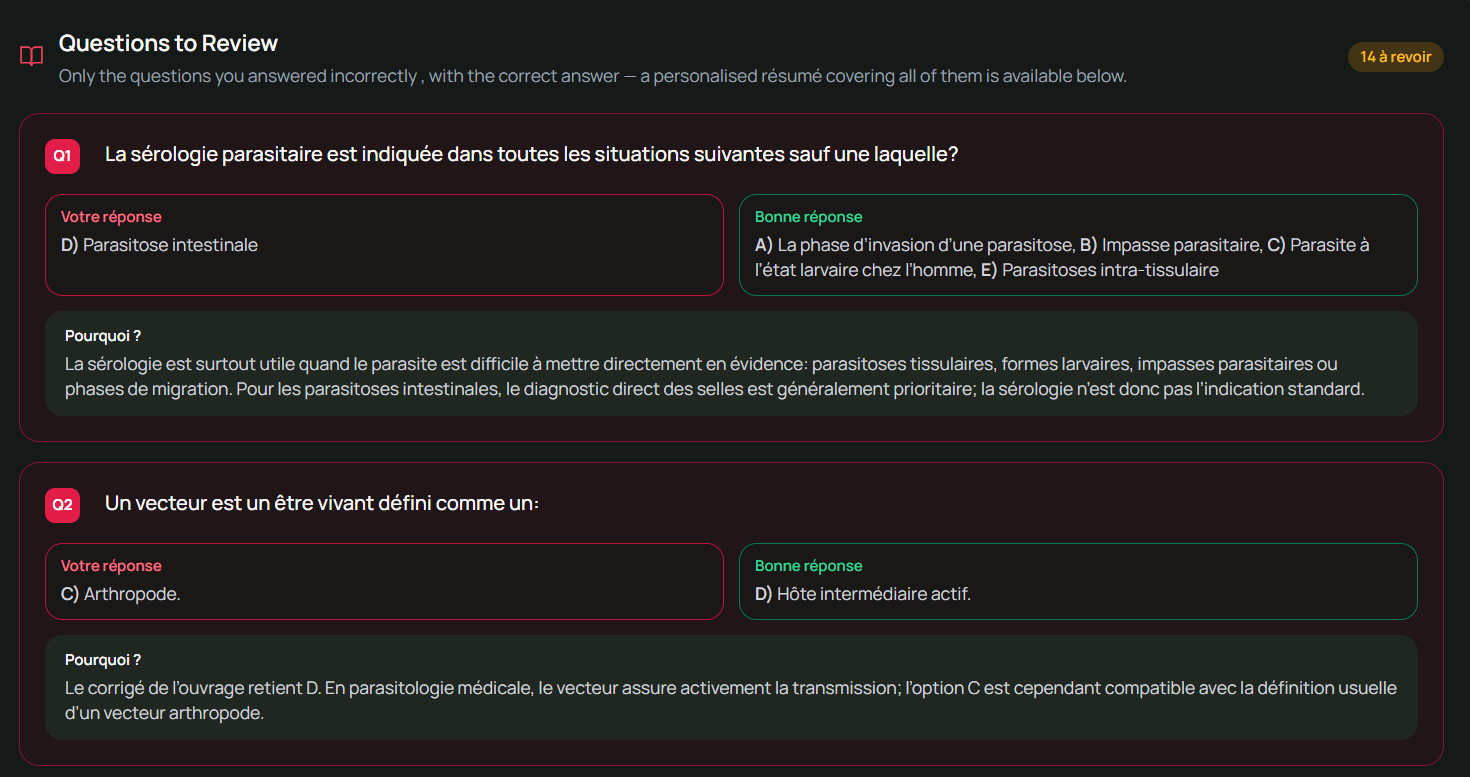The height and width of the screenshot is (777, 1470).
Task: Click the subtitle about the personalised résumé
Action: (592, 76)
